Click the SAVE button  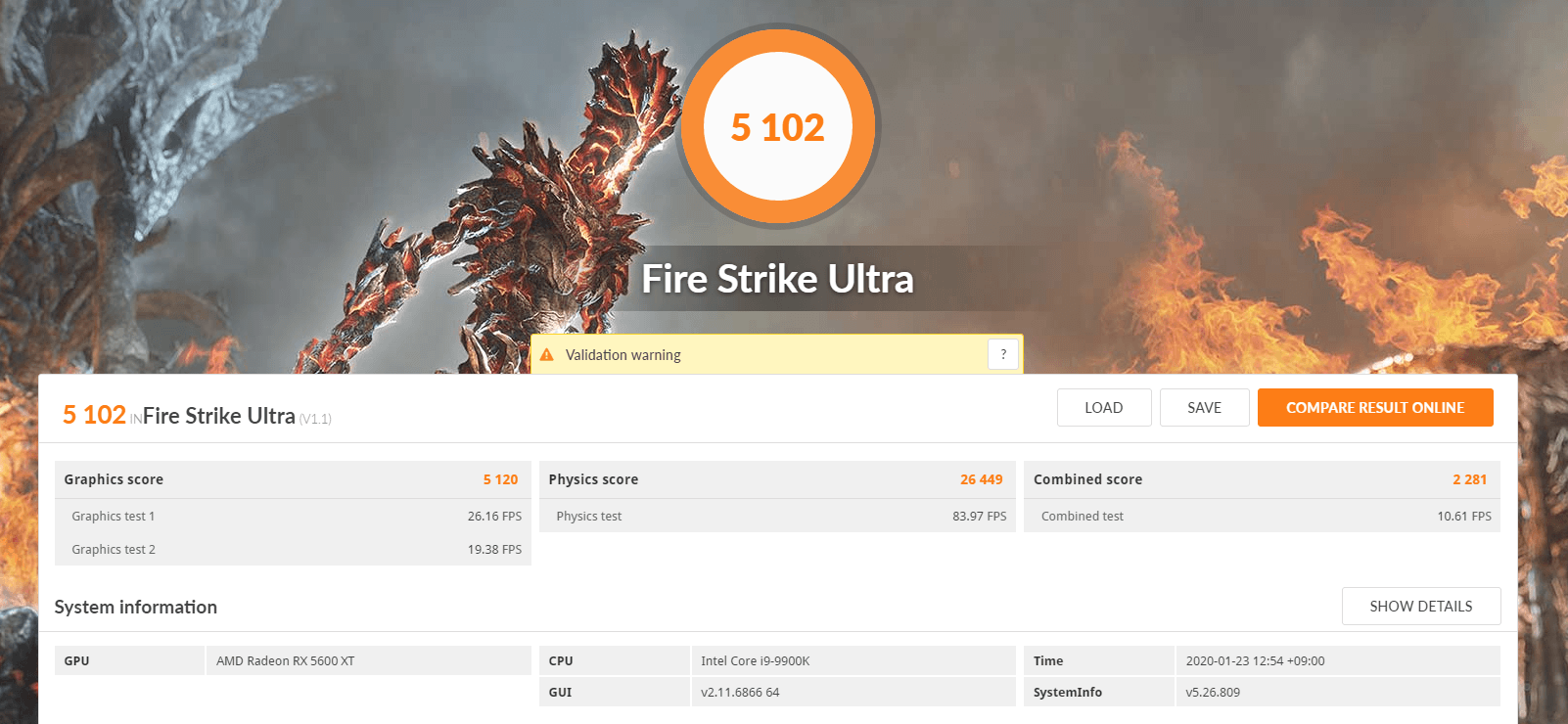point(1204,408)
